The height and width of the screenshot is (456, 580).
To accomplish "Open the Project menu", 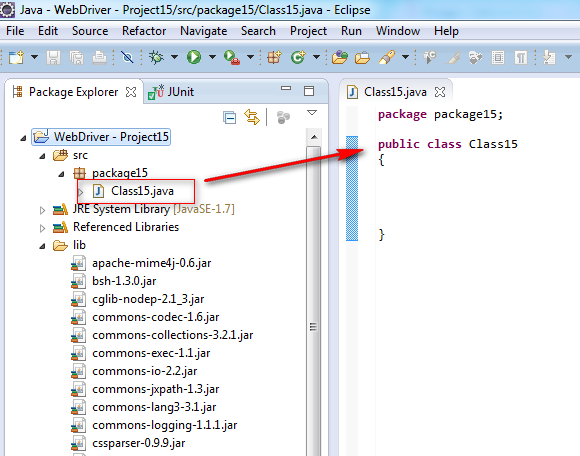I will pyautogui.click(x=308, y=31).
